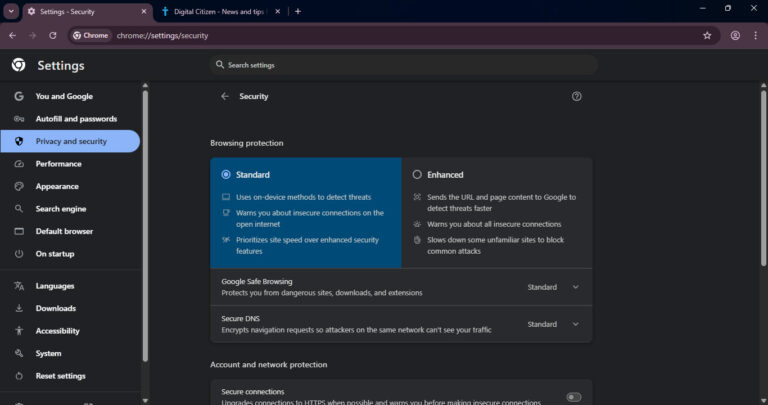Click the Google G icon in sidebar
The height and width of the screenshot is (405, 768).
pos(19,96)
